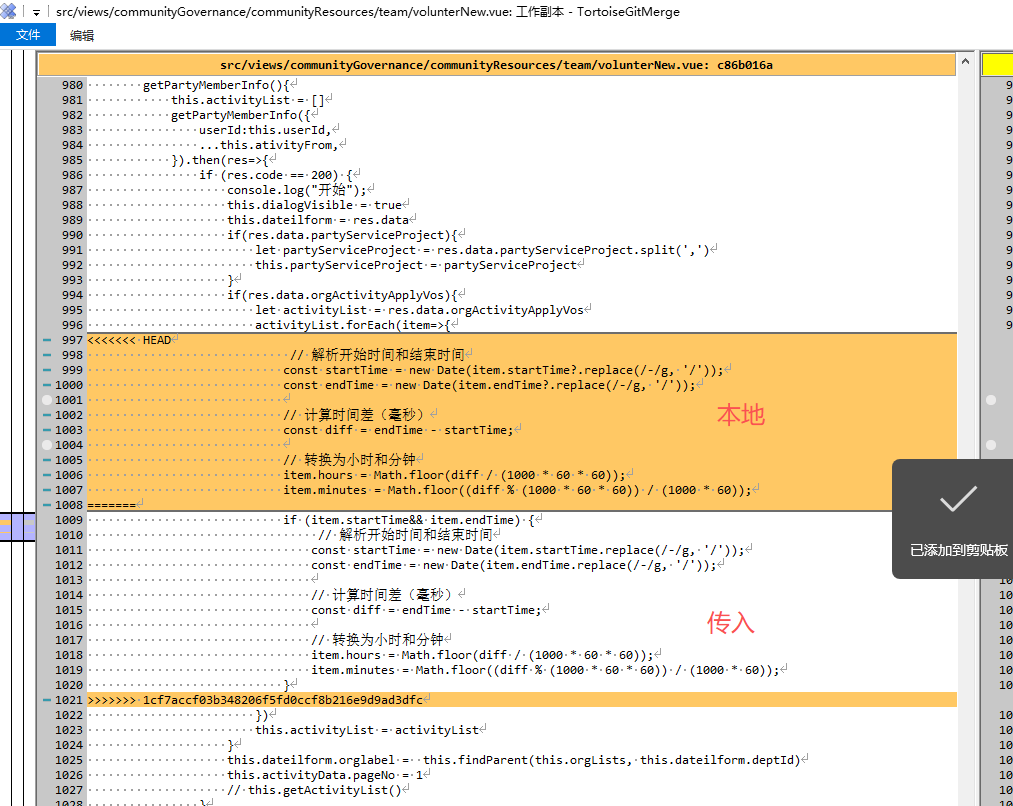1013x806 pixels.
Task: Open the quick access toolbar dropdown arrow
Action: pos(36,12)
